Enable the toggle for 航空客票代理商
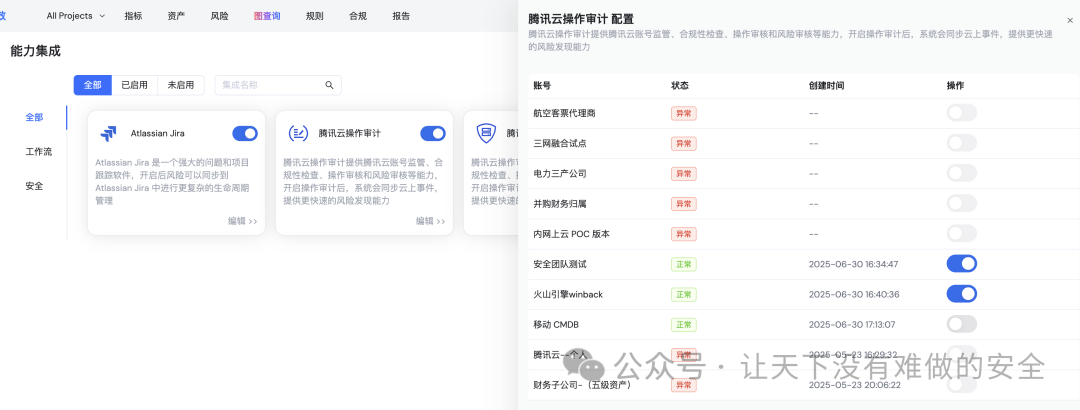 (x=962, y=113)
